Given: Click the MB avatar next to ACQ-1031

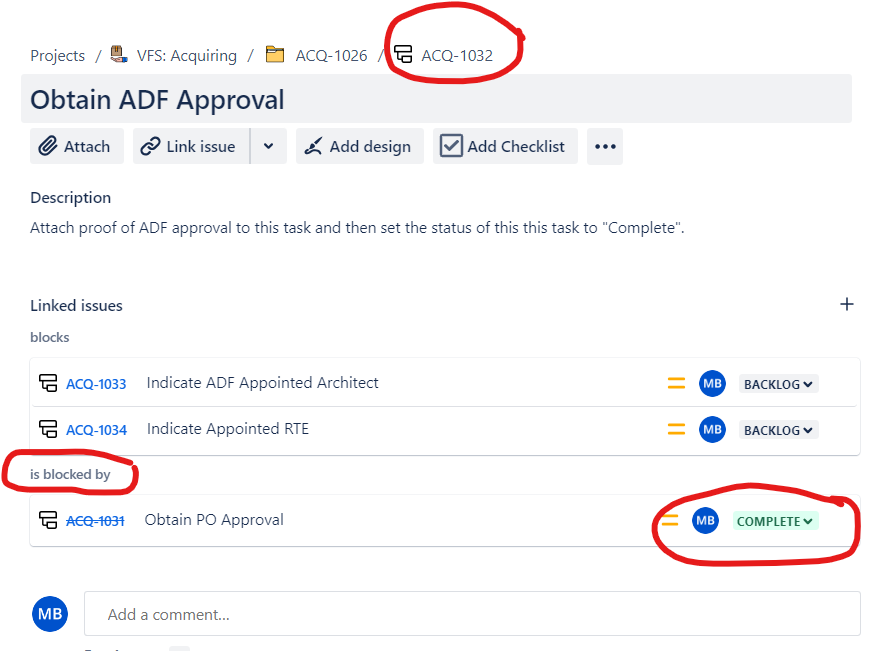Looking at the screenshot, I should pos(705,520).
